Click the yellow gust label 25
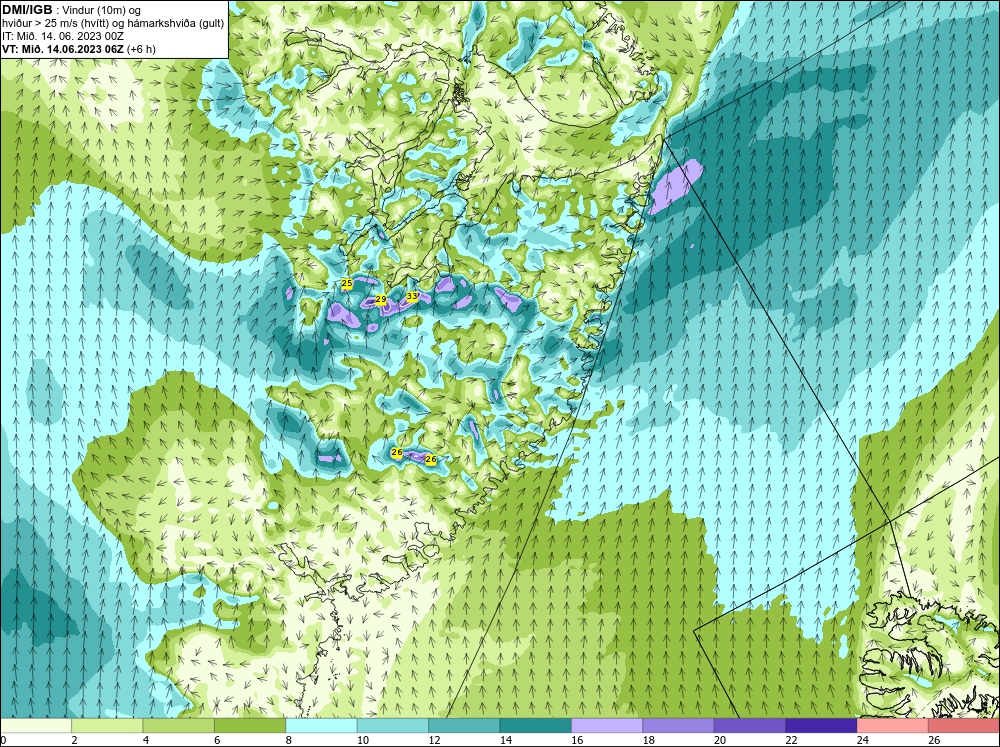This screenshot has width=1000, height=747. [x=347, y=283]
